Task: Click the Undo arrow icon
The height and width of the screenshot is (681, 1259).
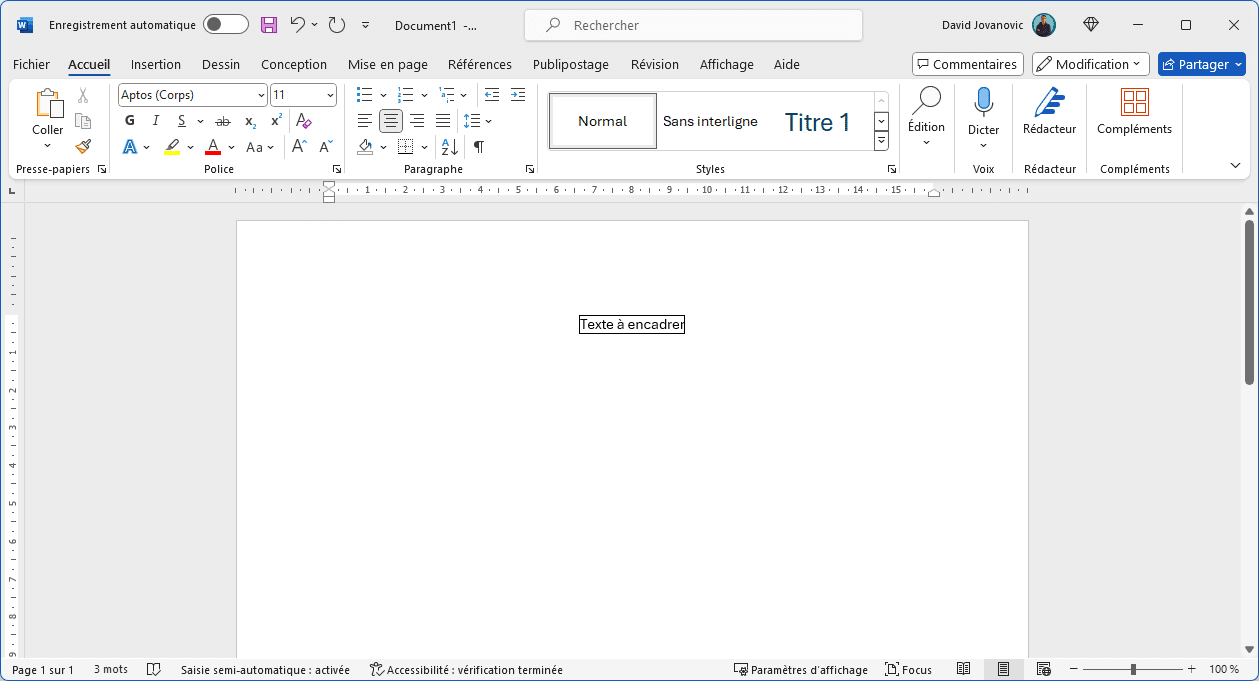Action: point(297,25)
